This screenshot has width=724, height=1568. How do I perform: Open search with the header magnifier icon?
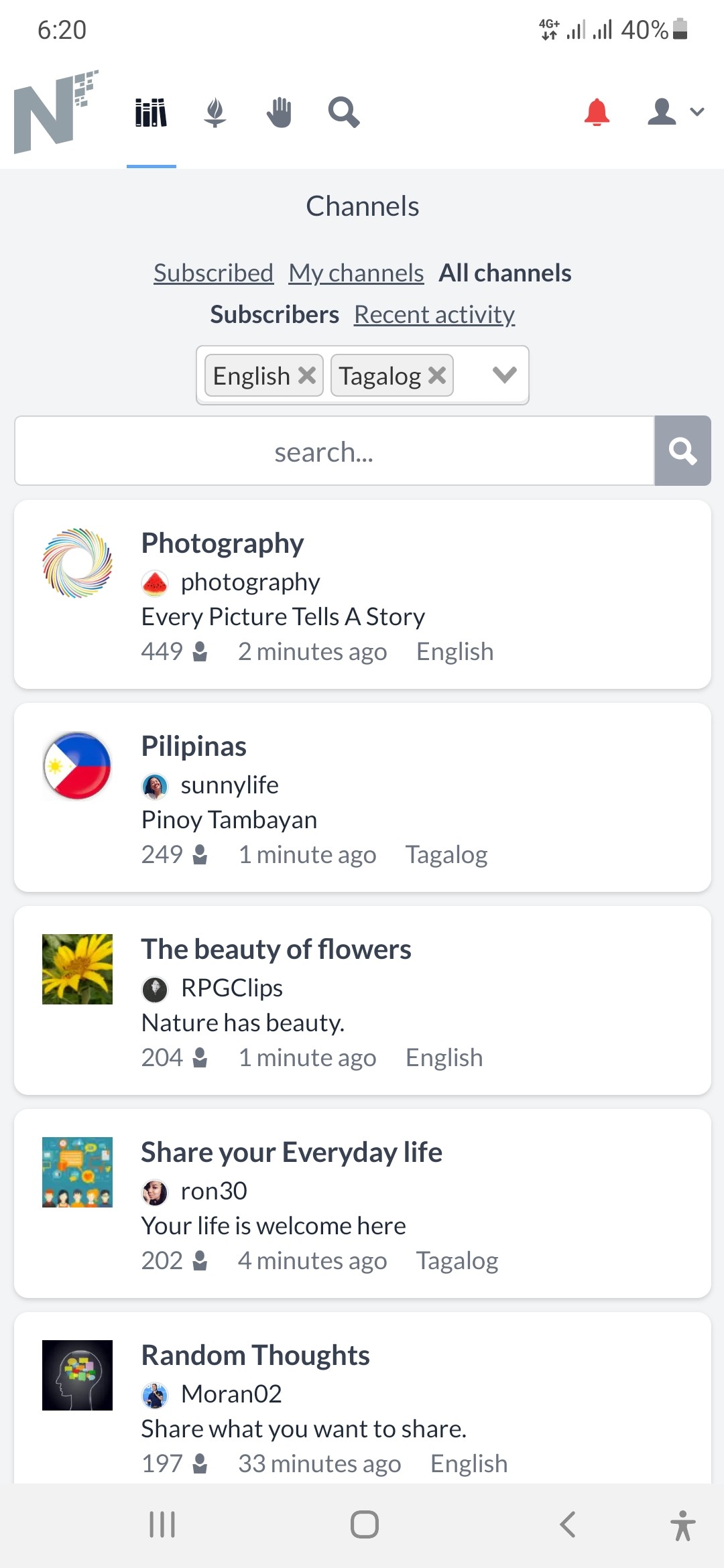pyautogui.click(x=344, y=113)
